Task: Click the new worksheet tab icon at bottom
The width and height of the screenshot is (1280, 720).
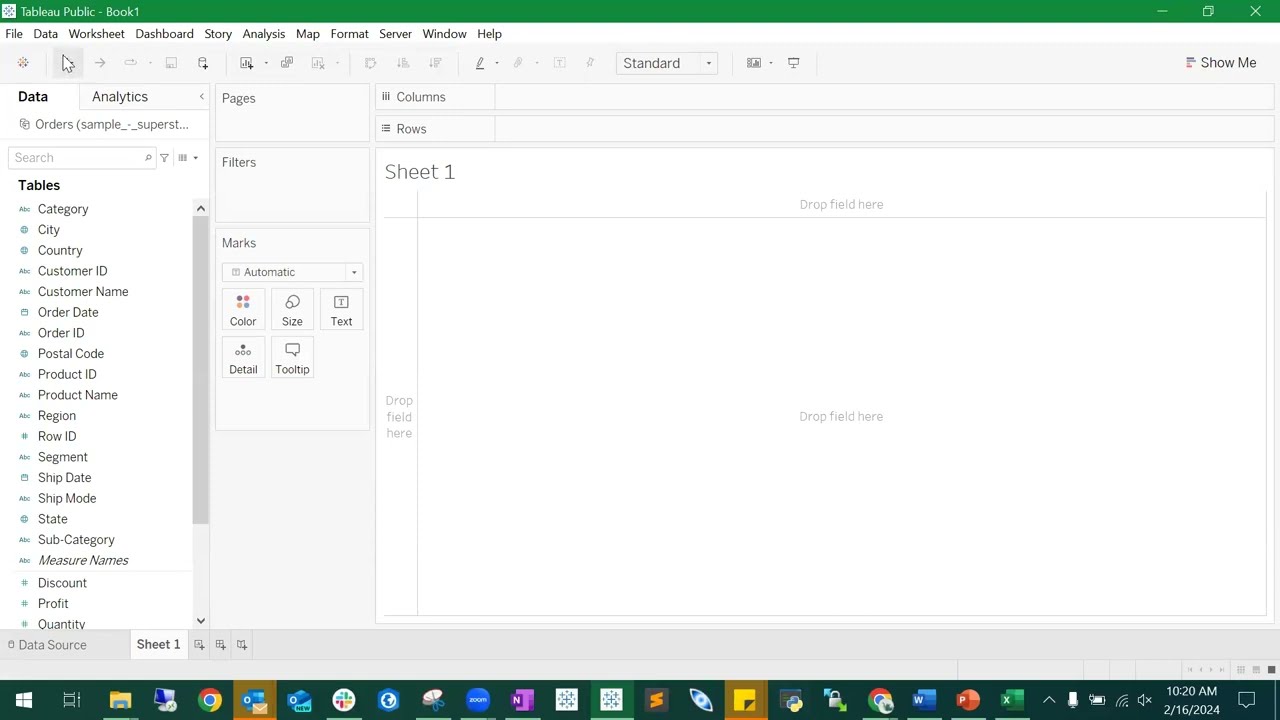Action: click(199, 645)
